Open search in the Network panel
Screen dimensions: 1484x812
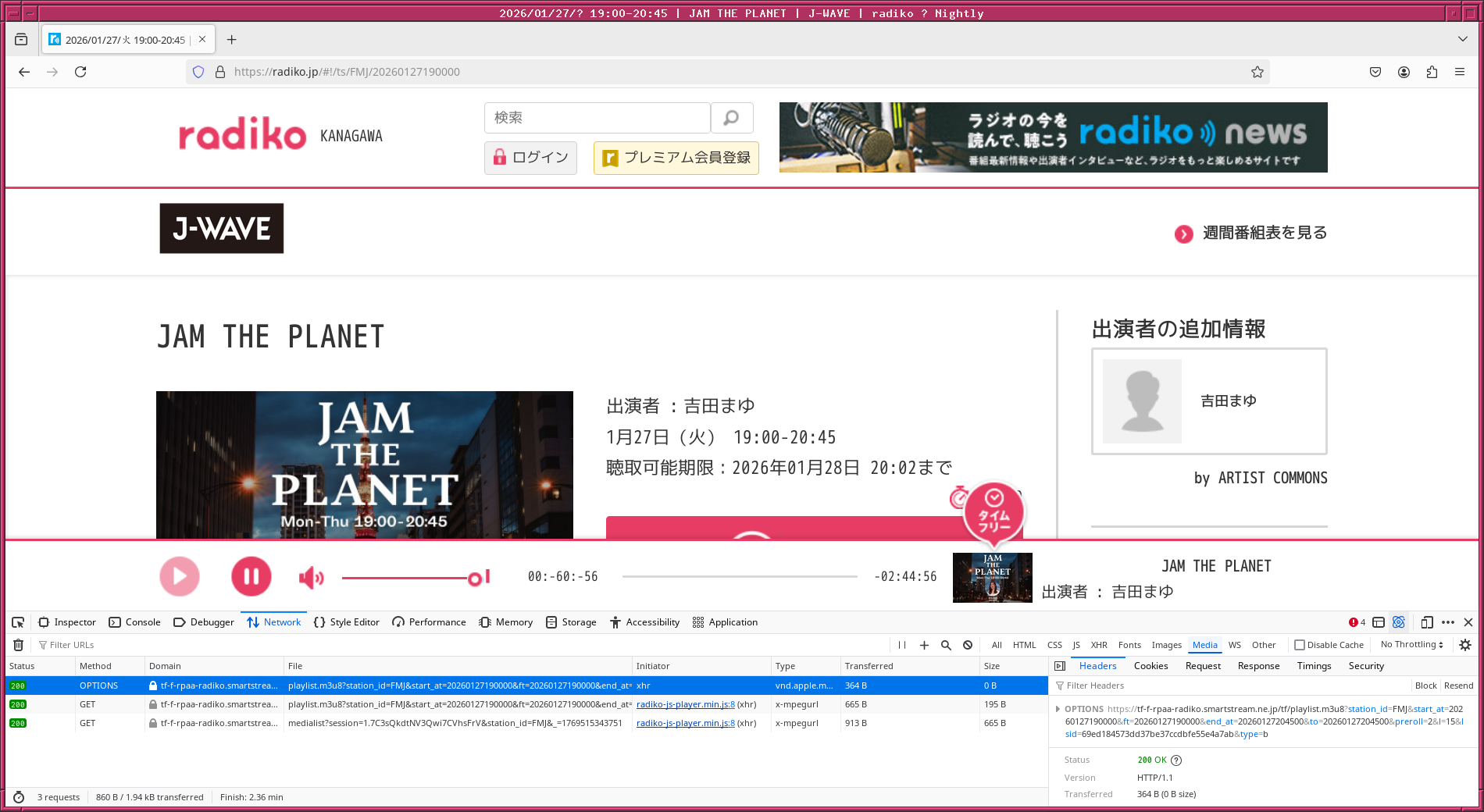coord(946,645)
